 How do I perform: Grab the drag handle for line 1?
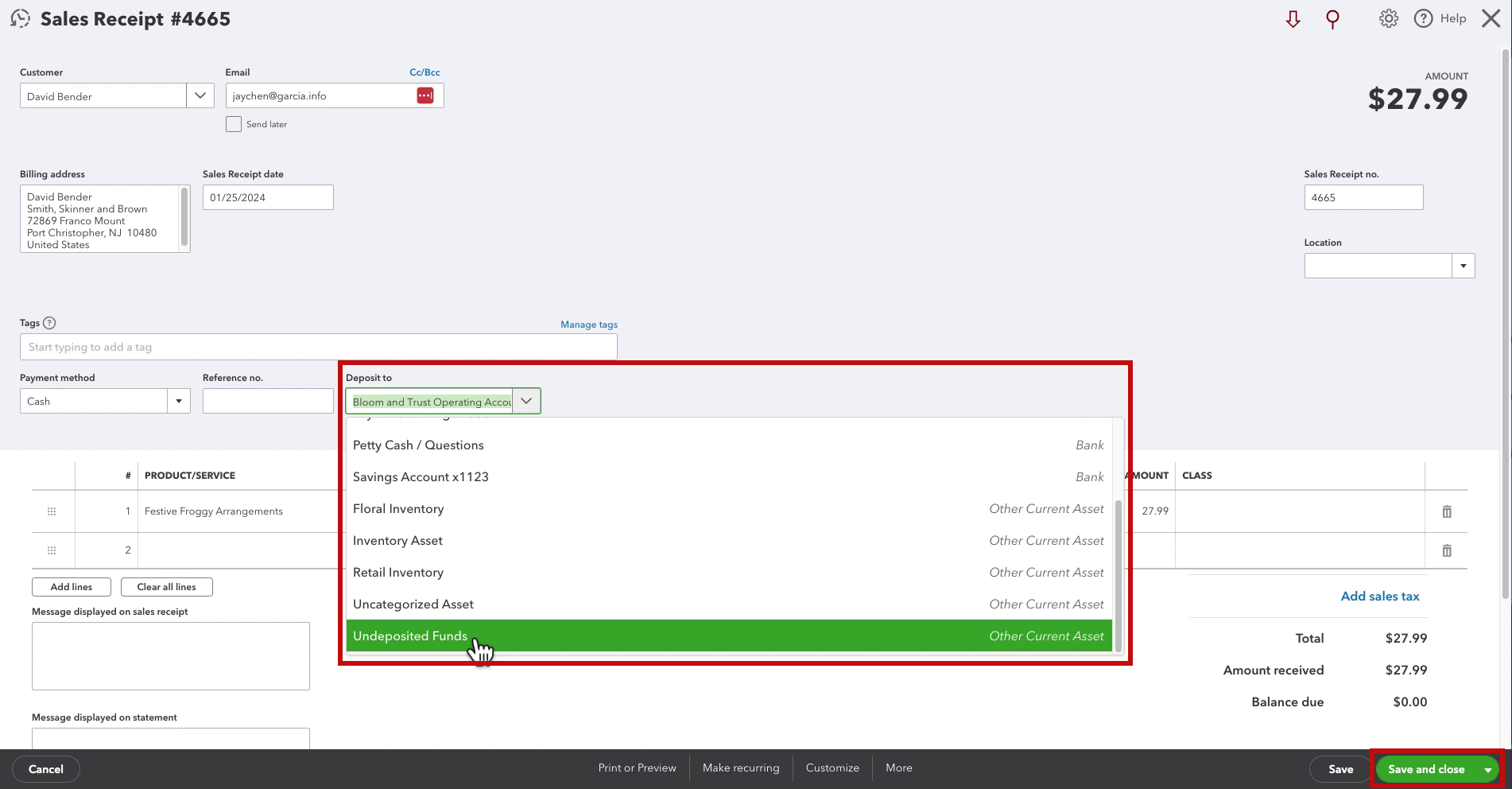(x=52, y=511)
